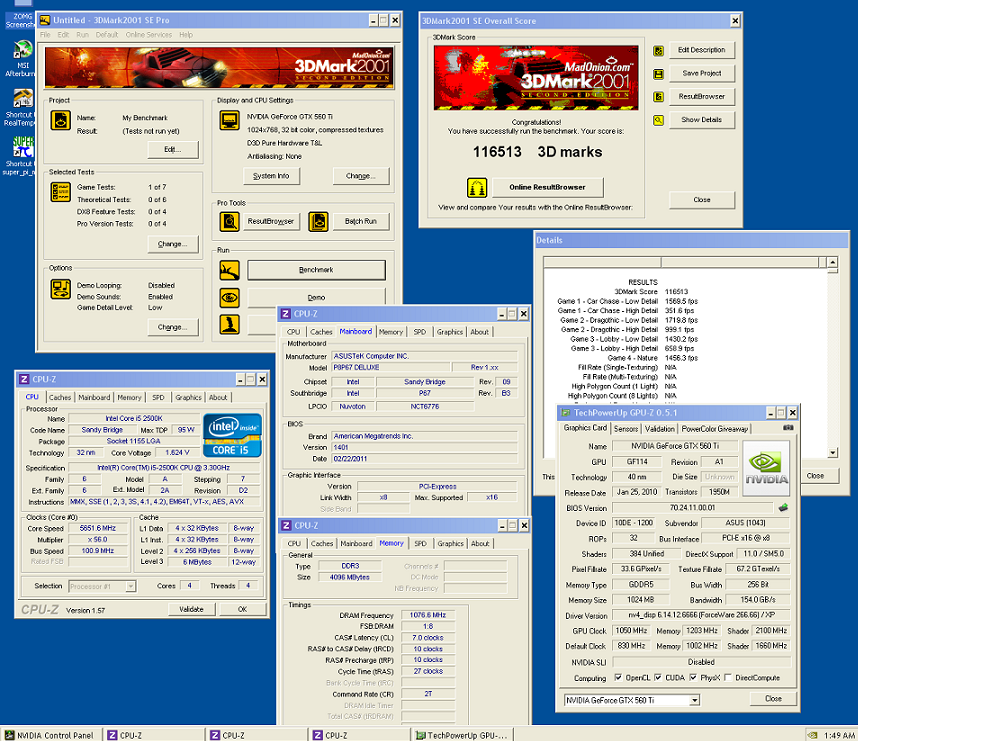
Task: Click the Show Details button
Action: [702, 120]
